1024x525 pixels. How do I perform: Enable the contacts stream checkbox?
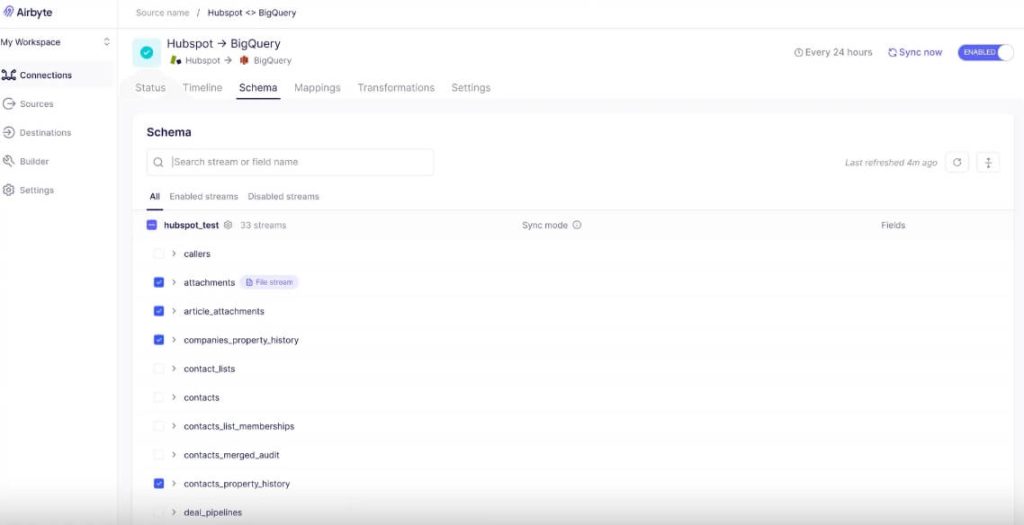click(x=159, y=398)
